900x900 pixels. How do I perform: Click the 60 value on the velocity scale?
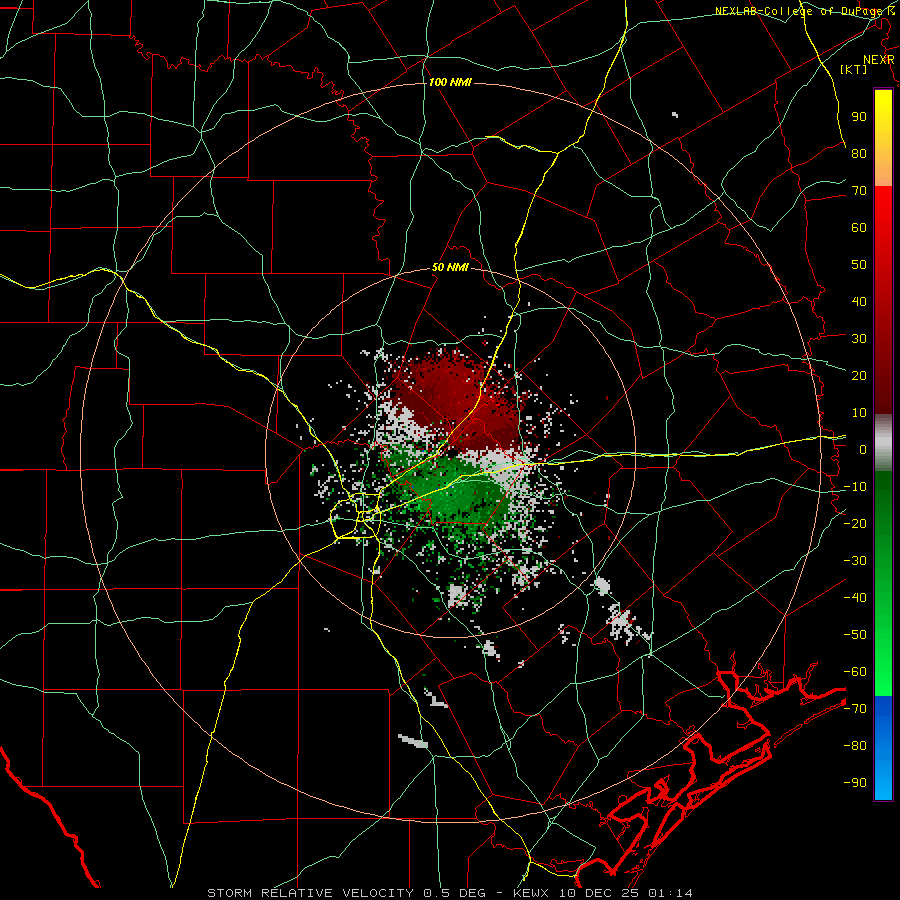coord(859,227)
